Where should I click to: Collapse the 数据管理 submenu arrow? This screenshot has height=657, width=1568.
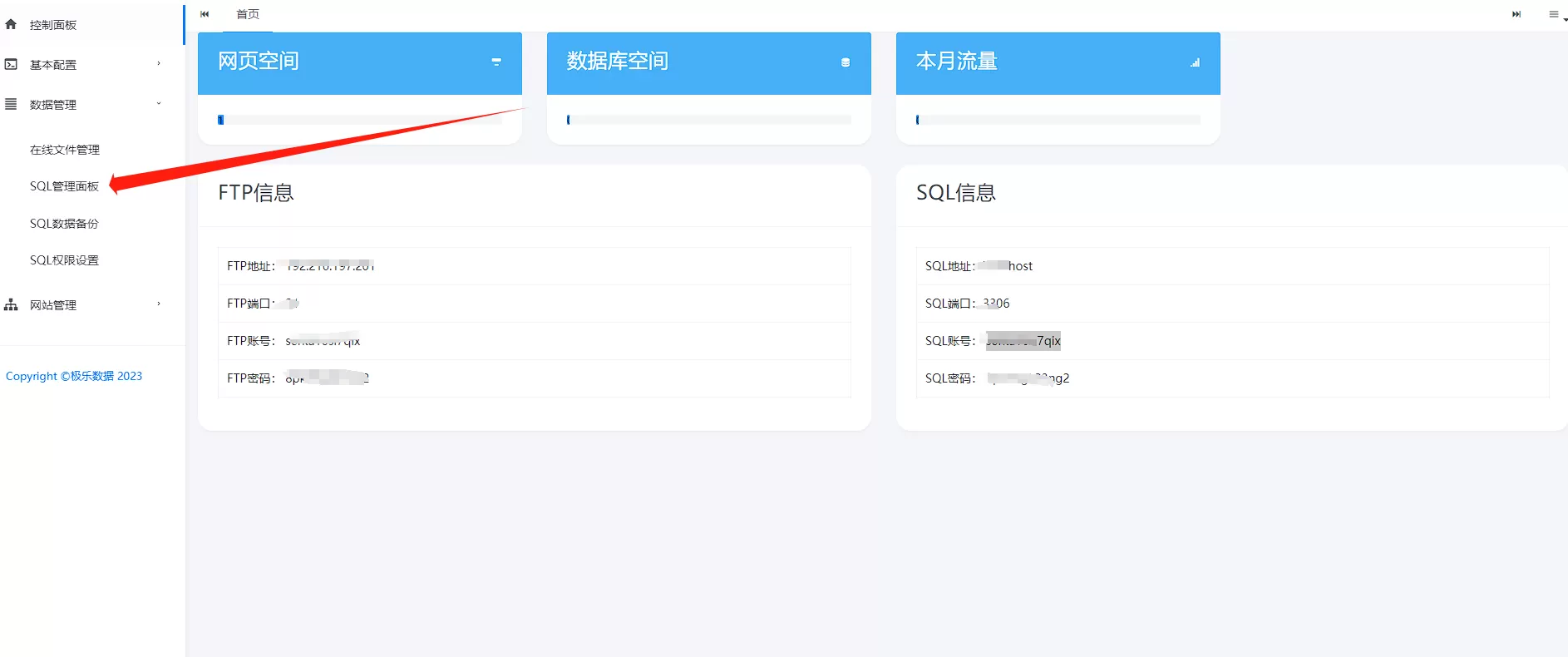(x=159, y=103)
